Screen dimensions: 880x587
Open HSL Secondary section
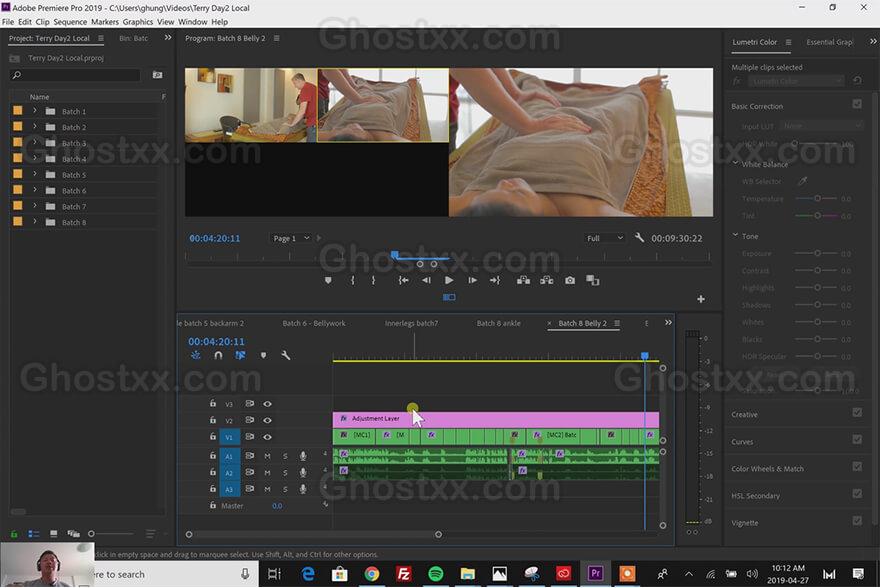755,496
